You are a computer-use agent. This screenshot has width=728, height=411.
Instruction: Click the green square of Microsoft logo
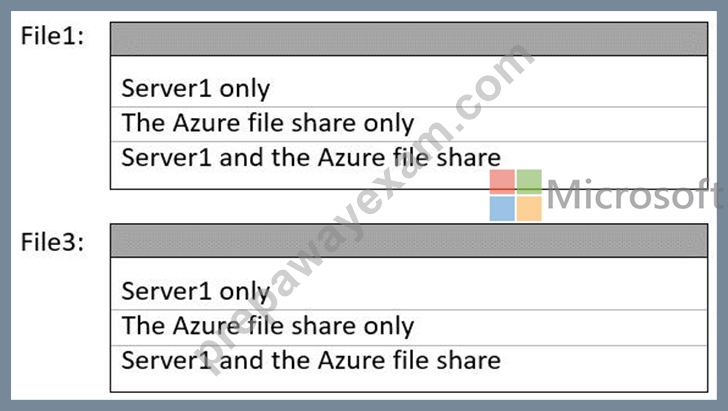(x=529, y=182)
